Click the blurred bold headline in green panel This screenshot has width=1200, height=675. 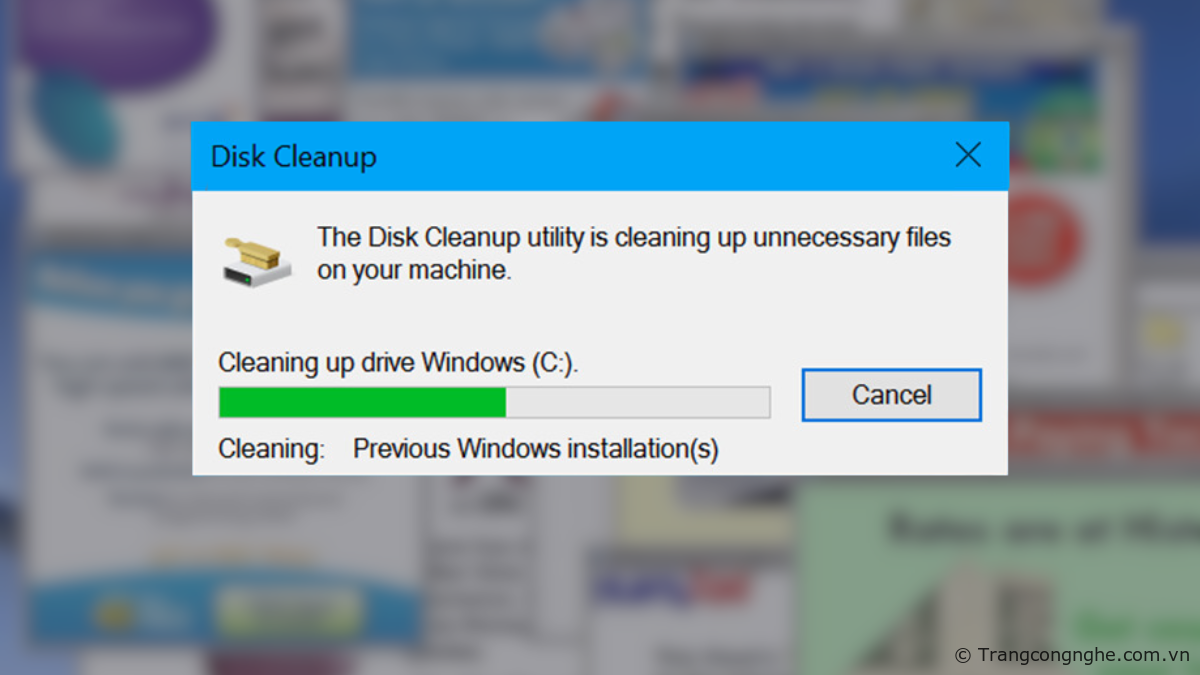point(1040,527)
